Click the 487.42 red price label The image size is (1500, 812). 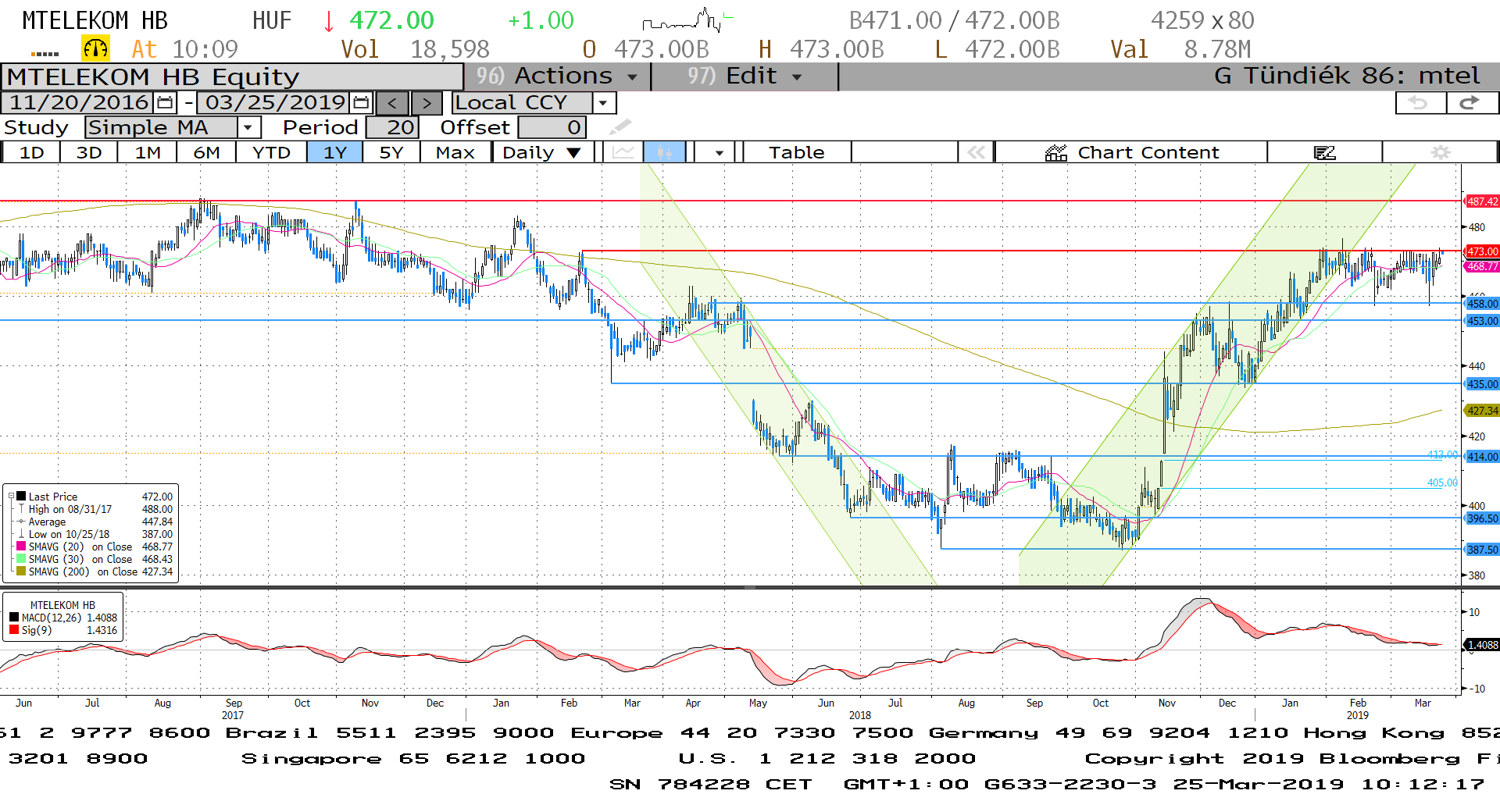[x=1482, y=201]
